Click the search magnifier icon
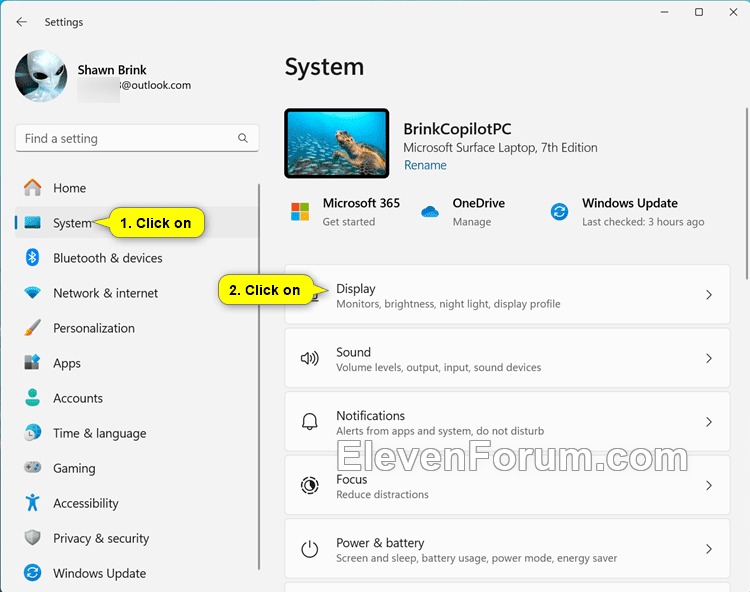 [243, 138]
